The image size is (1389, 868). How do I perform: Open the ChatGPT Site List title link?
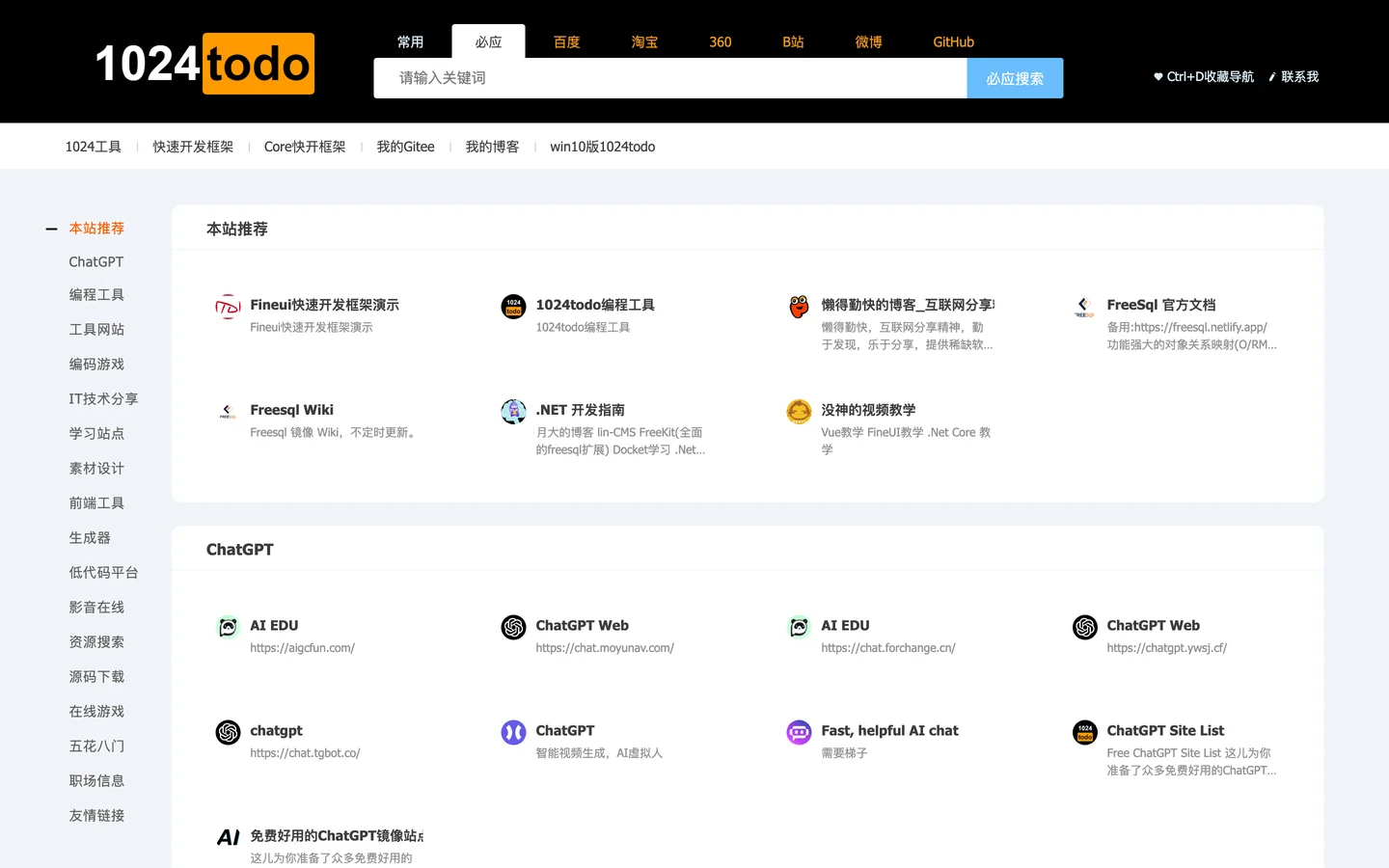tap(1165, 731)
